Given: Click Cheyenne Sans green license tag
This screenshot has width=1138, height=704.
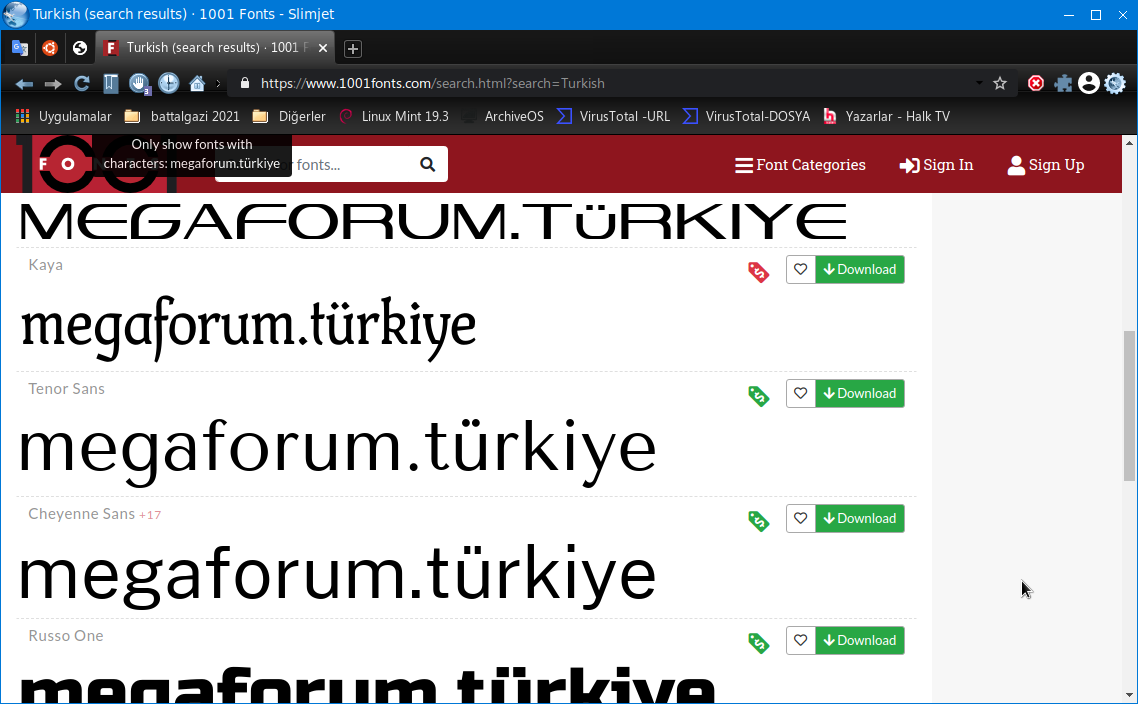Looking at the screenshot, I should [x=758, y=520].
